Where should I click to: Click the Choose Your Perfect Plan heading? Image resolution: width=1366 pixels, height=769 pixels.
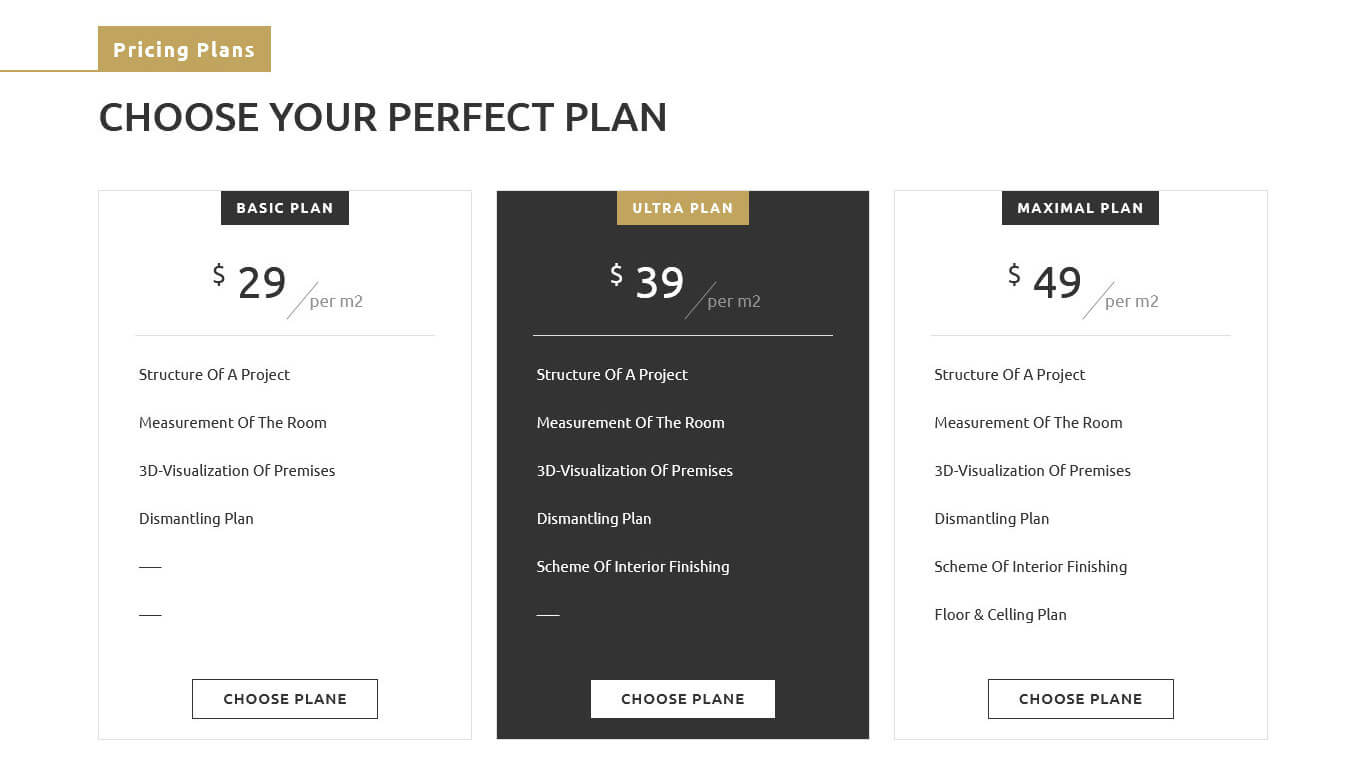(383, 117)
